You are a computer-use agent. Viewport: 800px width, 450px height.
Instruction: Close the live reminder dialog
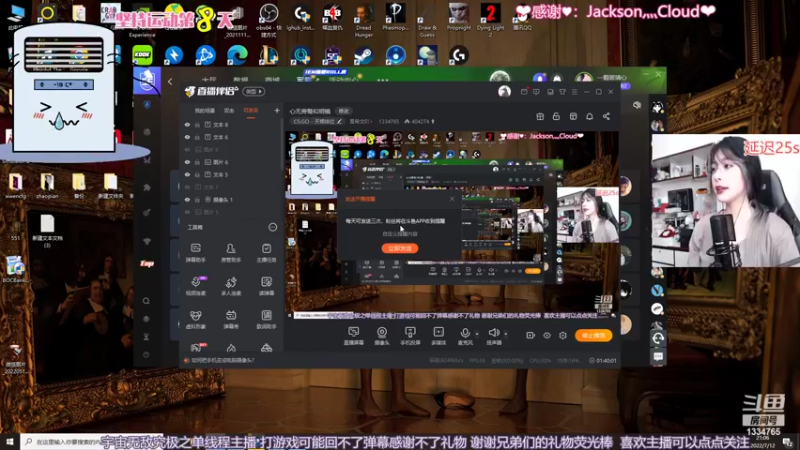[452, 199]
